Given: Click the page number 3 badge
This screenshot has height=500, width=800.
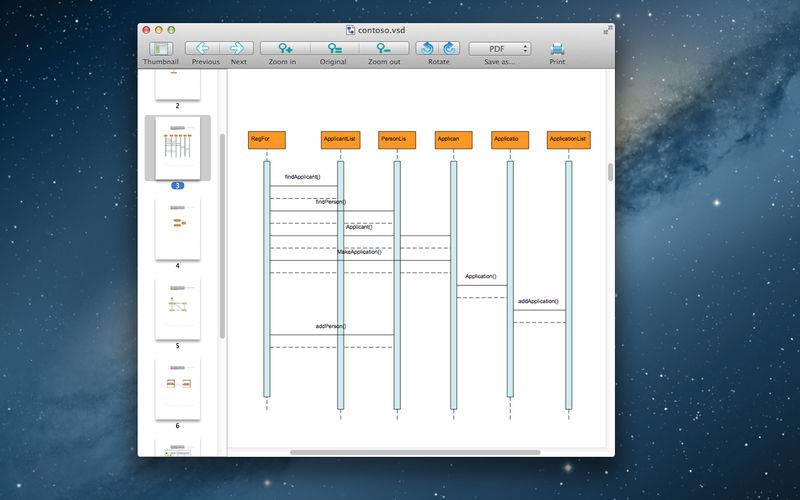Looking at the screenshot, I should [178, 186].
